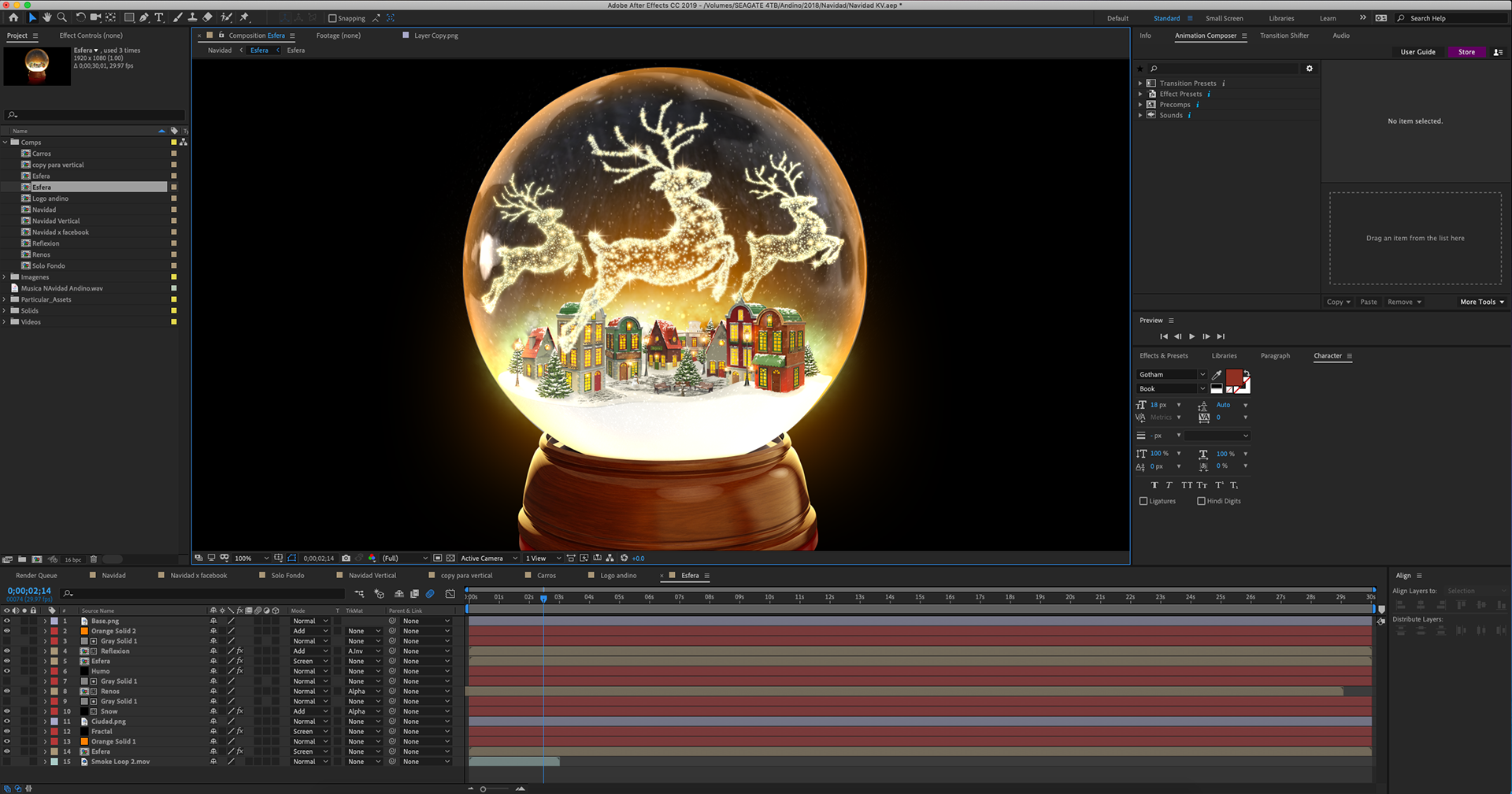Screen dimensions: 1512x794
Task: Hide the Reflexion layer
Action: tap(6, 651)
